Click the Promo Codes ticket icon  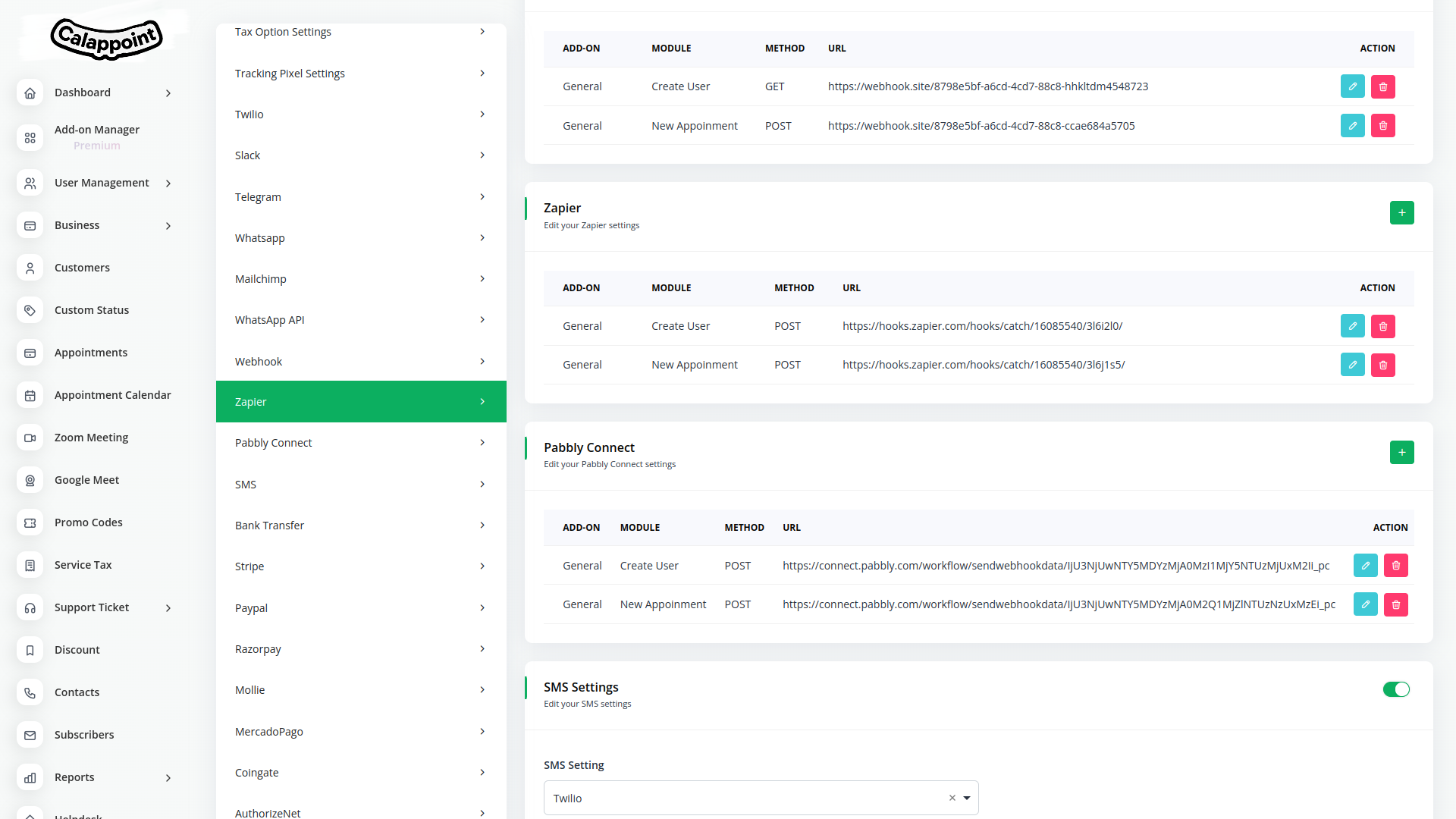(30, 522)
